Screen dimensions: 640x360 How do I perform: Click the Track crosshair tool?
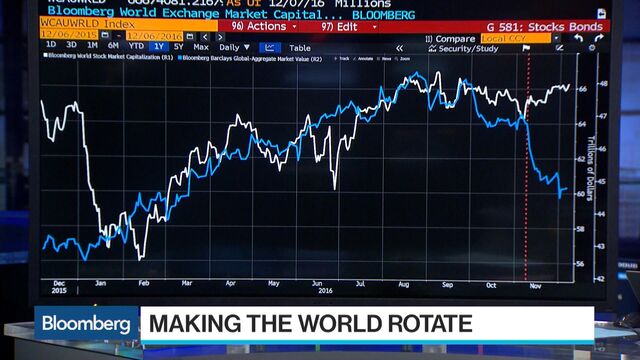342,59
